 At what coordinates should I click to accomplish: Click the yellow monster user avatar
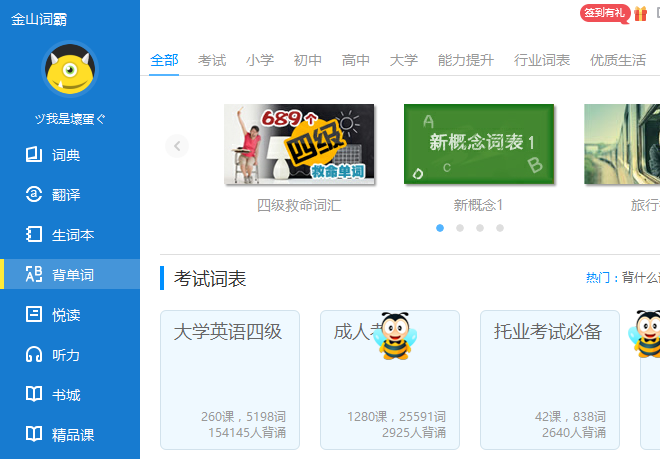click(70, 69)
